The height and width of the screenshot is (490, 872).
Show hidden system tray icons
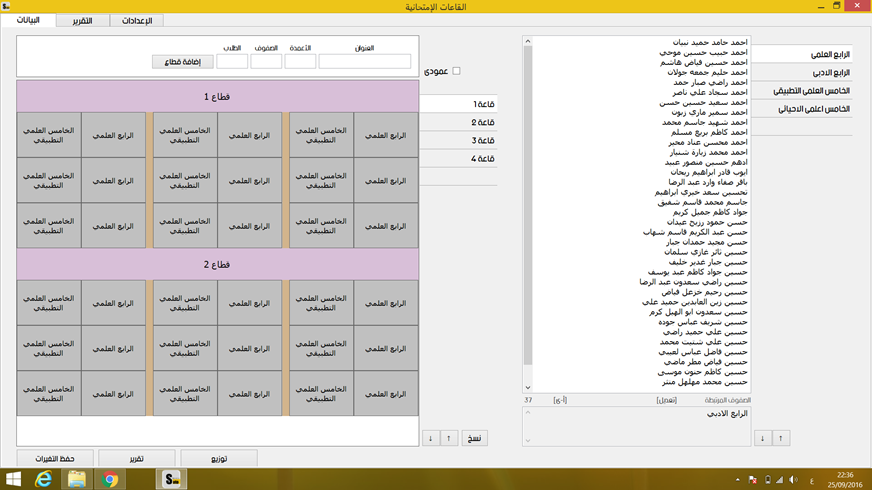click(738, 480)
